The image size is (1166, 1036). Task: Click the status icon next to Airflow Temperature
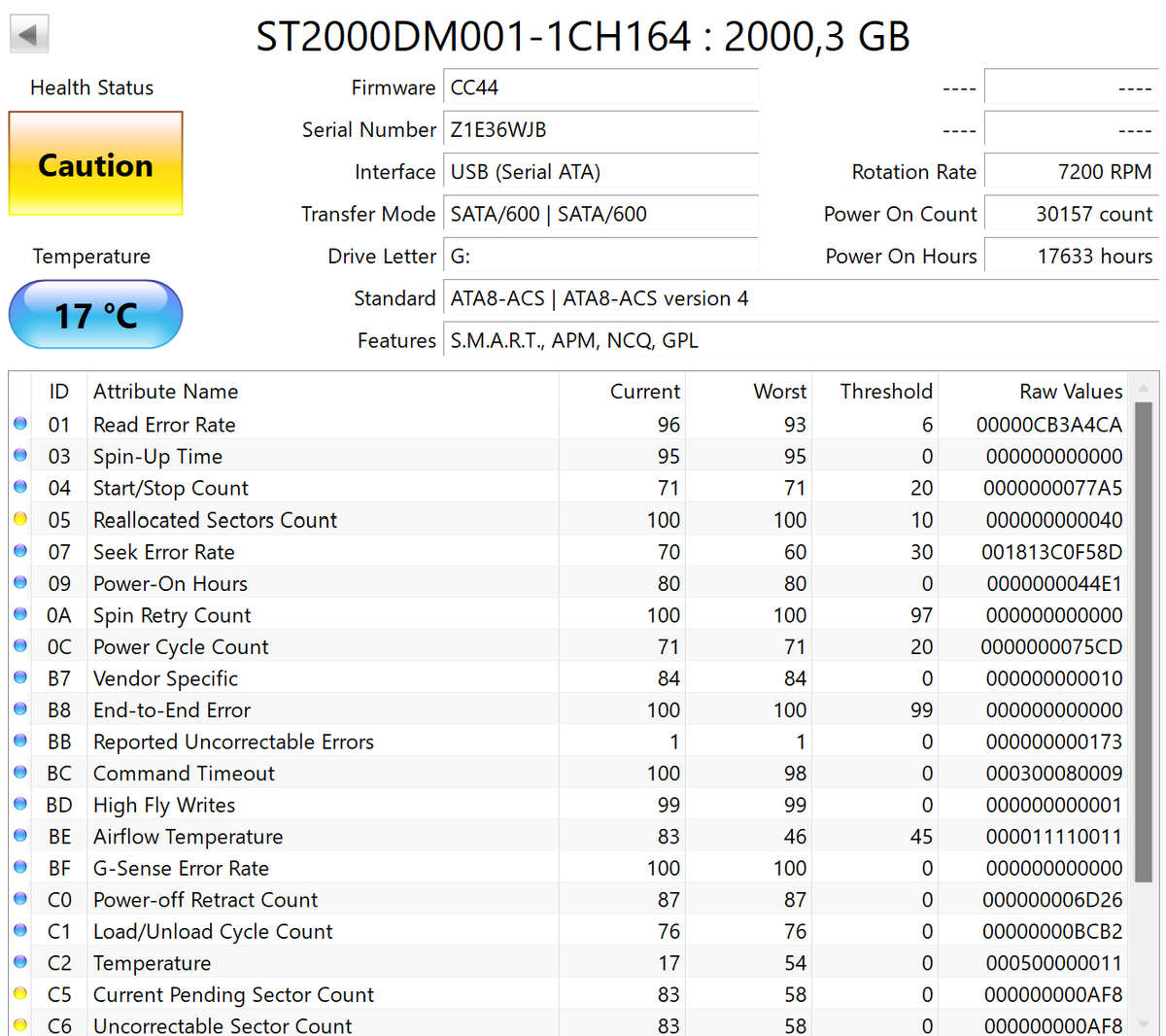pyautogui.click(x=20, y=835)
